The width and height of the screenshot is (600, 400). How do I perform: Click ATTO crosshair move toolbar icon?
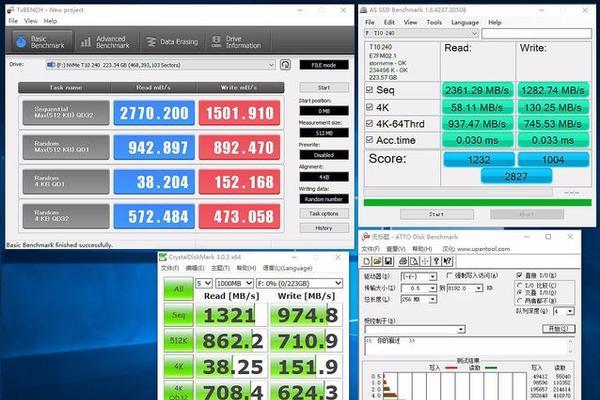[425, 261]
